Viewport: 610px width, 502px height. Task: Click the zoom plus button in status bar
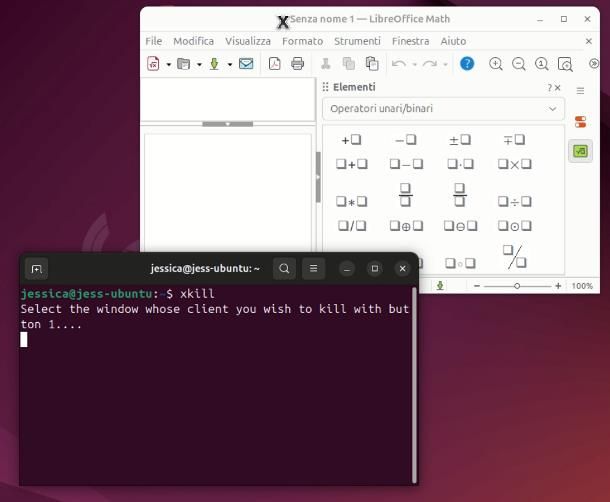click(558, 286)
